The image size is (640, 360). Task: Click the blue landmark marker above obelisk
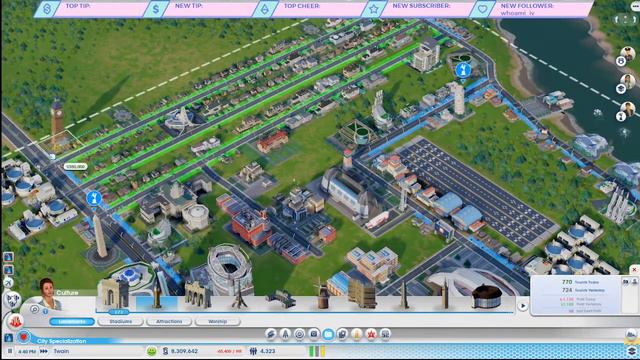point(94,199)
